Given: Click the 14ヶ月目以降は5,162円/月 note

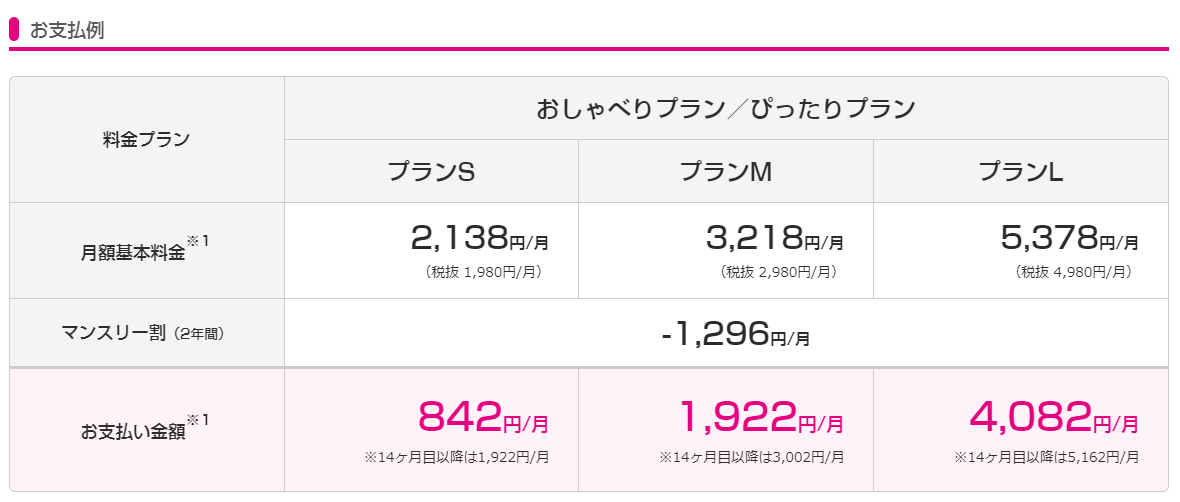Looking at the screenshot, I should click(x=1046, y=457).
